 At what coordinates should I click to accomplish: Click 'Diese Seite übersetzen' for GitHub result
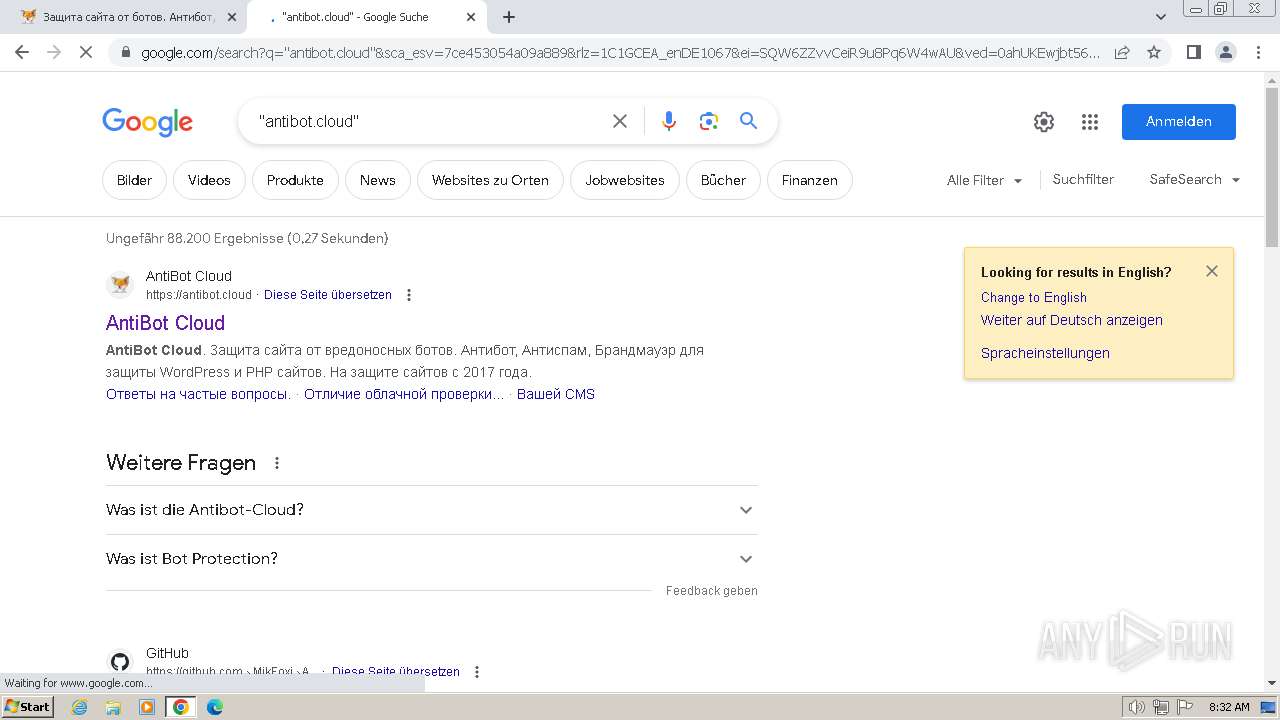[x=396, y=672]
